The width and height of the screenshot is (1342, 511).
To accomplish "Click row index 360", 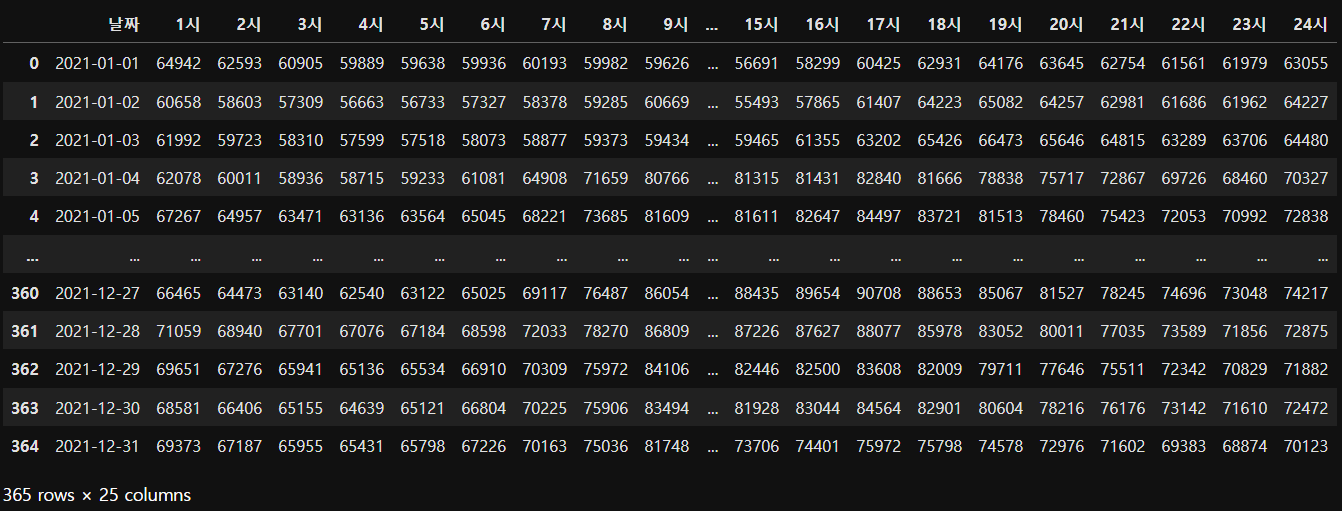I will [24, 293].
